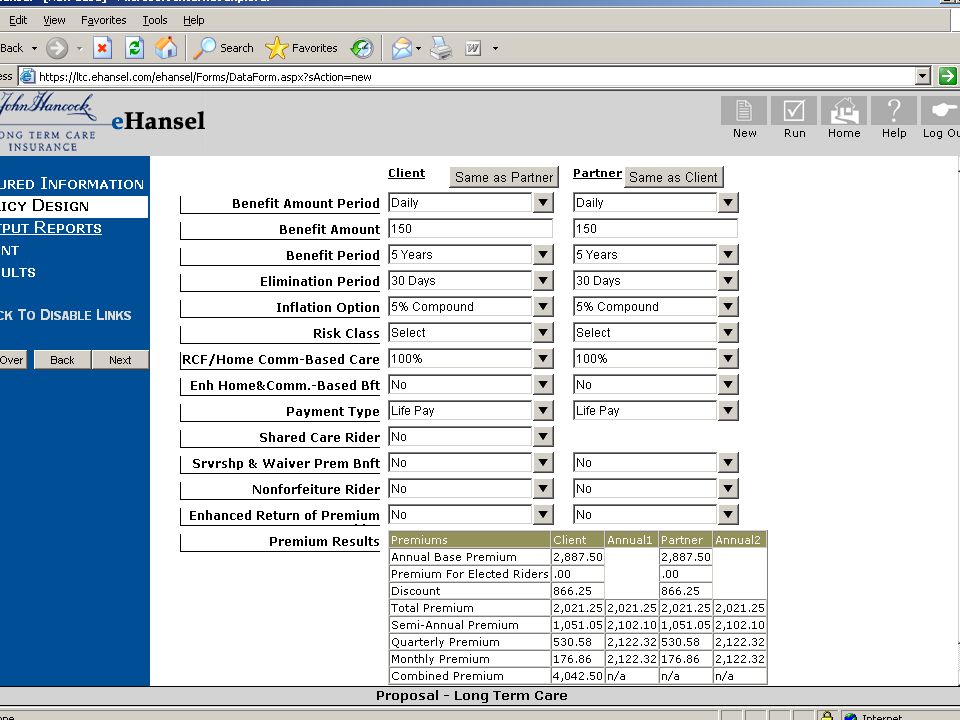
Task: Open Client Inflation Option dropdown
Action: [x=543, y=307]
